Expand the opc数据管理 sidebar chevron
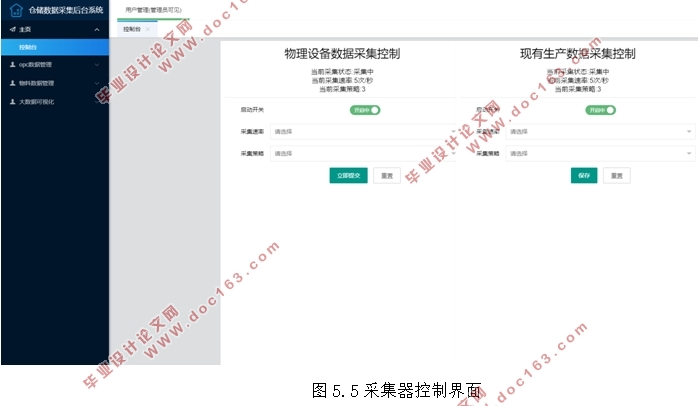The image size is (698, 406). pyautogui.click(x=97, y=65)
